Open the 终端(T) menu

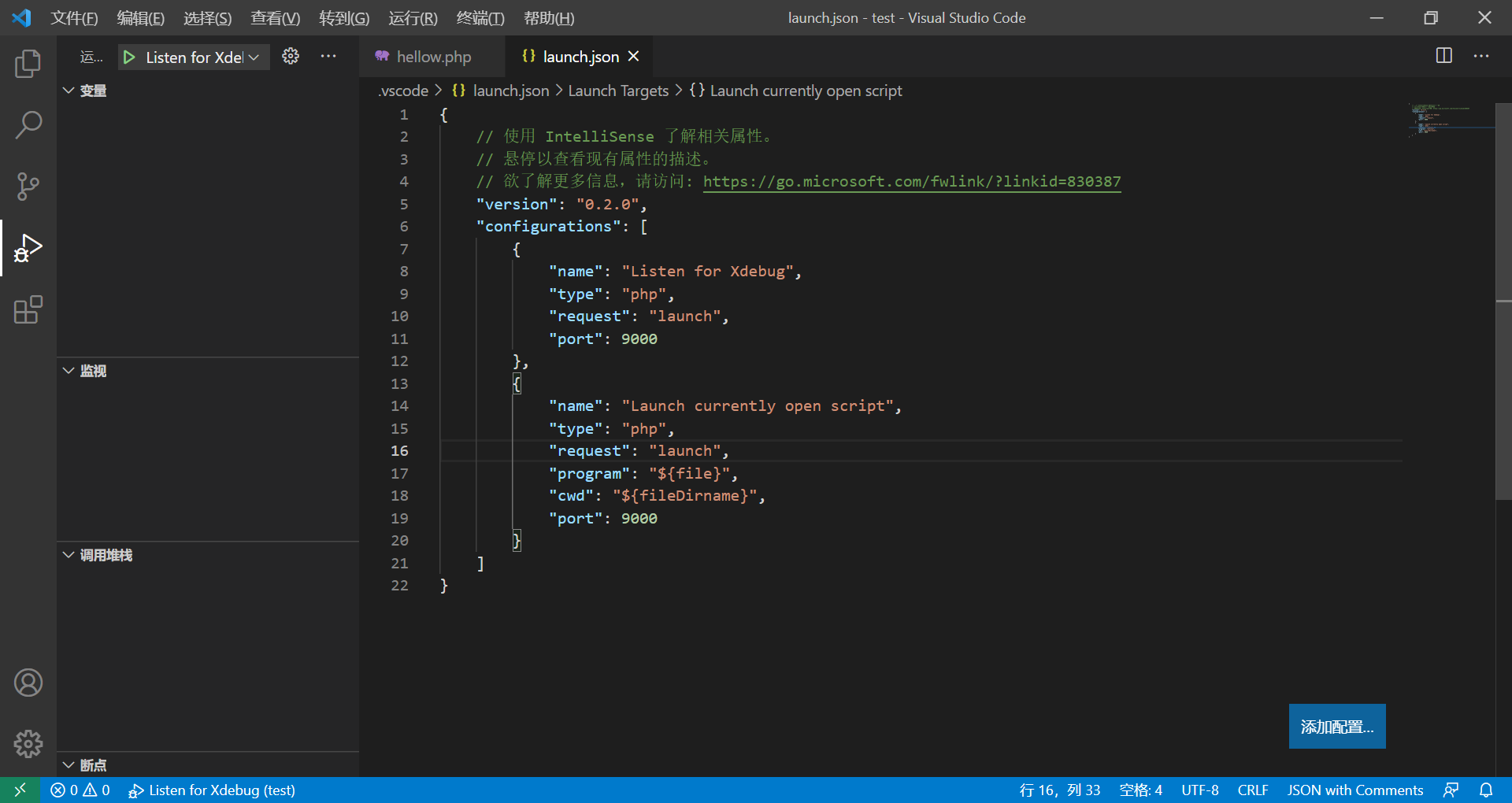point(480,17)
